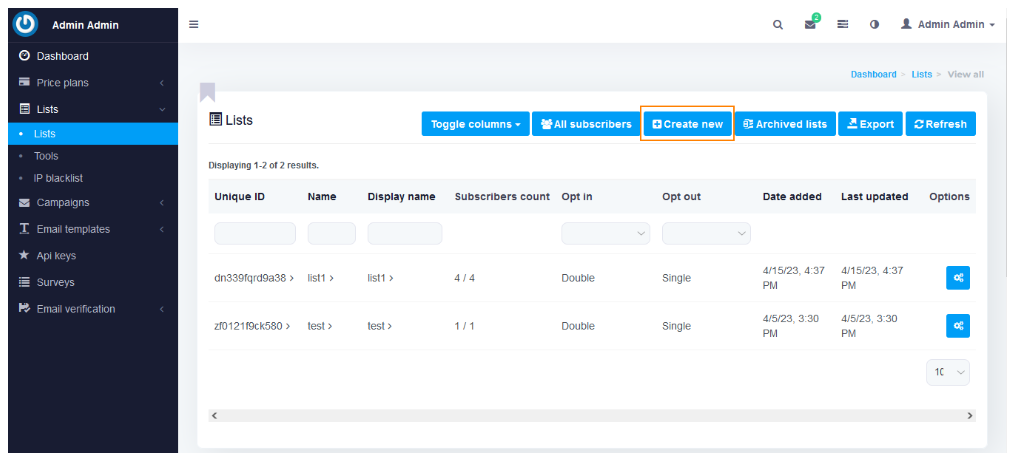Open the Admin Admin user menu
The image size is (1024, 458).
click(x=948, y=25)
